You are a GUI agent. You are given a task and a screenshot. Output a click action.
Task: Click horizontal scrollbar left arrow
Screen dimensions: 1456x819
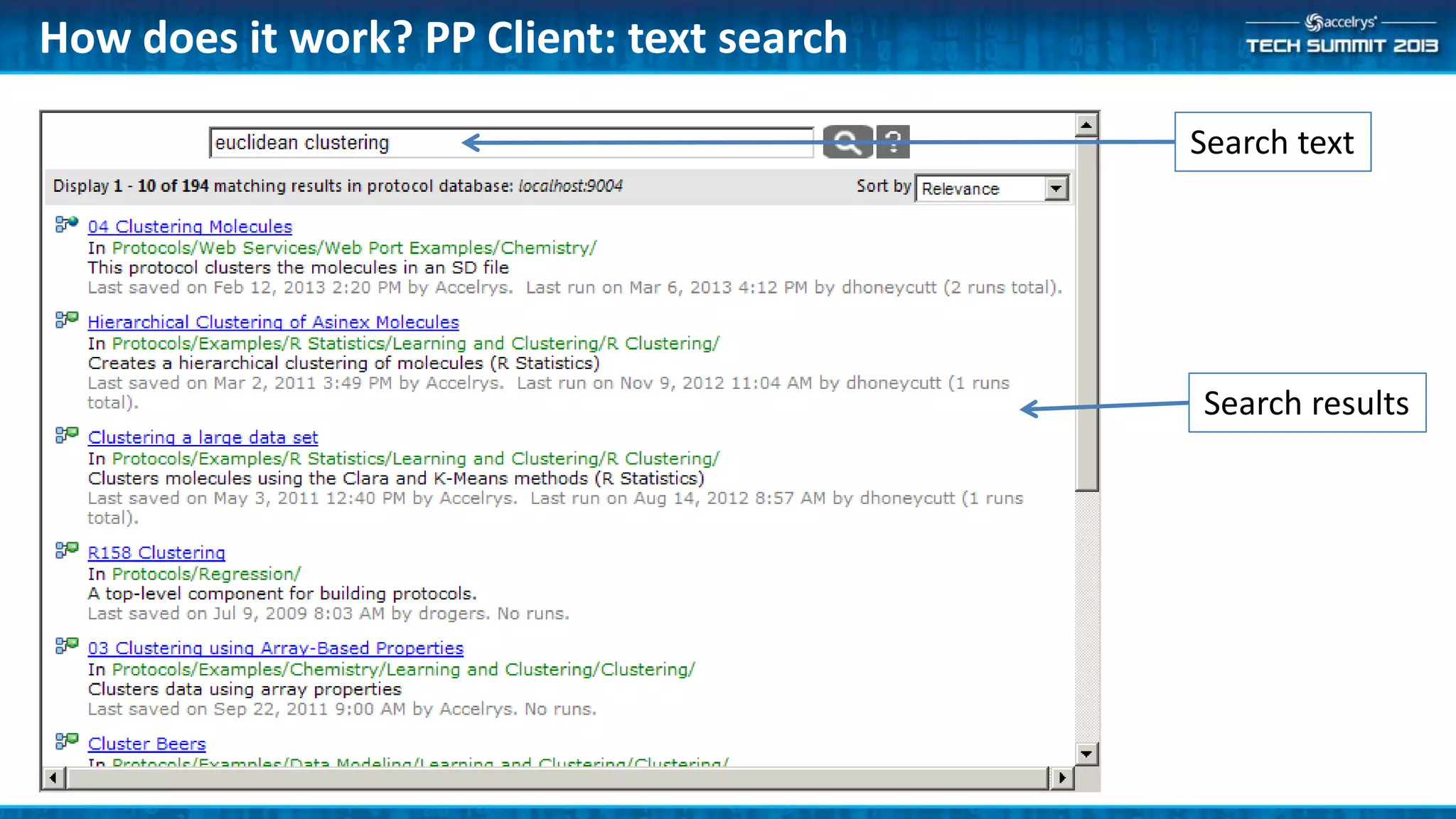point(53,778)
